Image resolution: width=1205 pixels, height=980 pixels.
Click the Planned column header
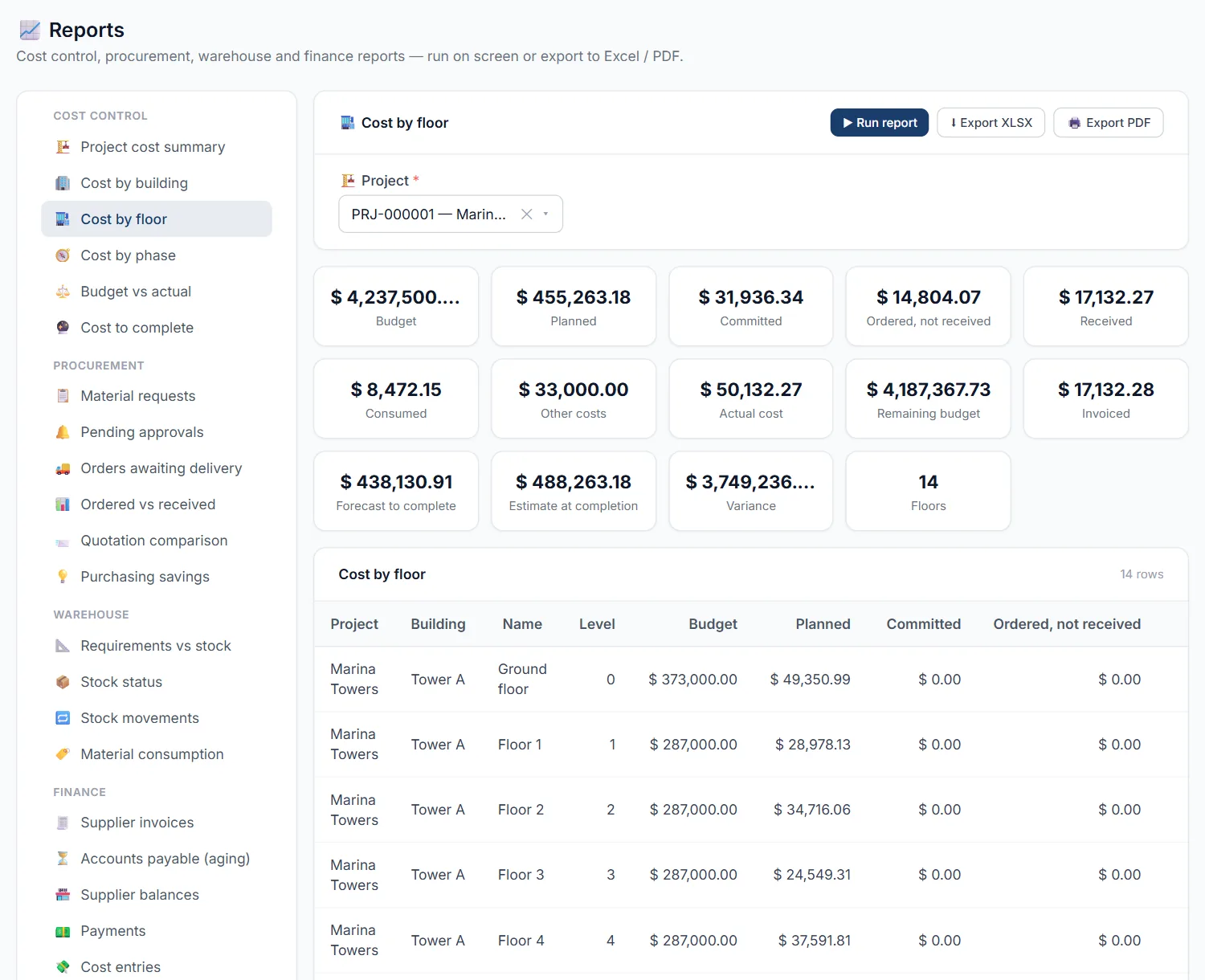pyautogui.click(x=823, y=624)
